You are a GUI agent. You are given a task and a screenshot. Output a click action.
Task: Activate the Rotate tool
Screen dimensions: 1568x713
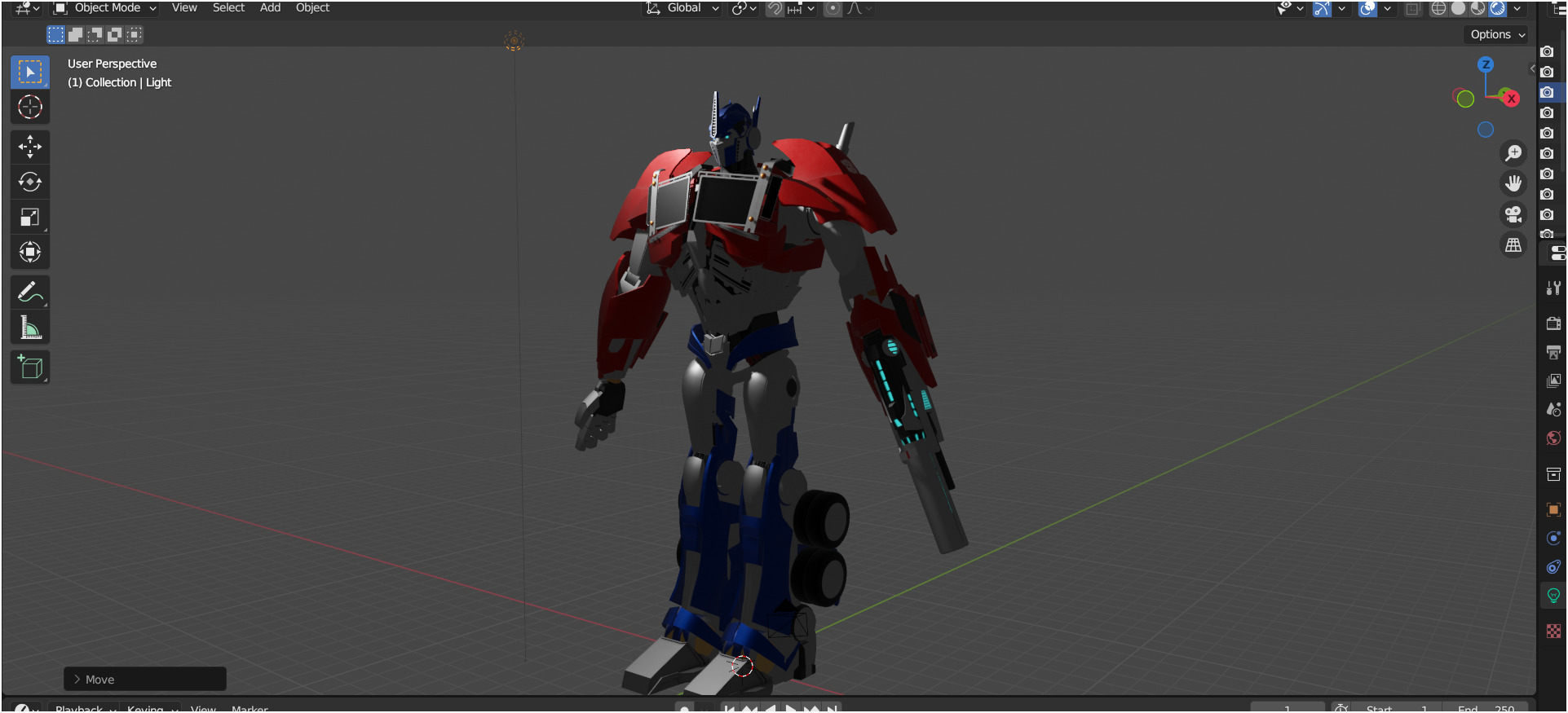(30, 182)
